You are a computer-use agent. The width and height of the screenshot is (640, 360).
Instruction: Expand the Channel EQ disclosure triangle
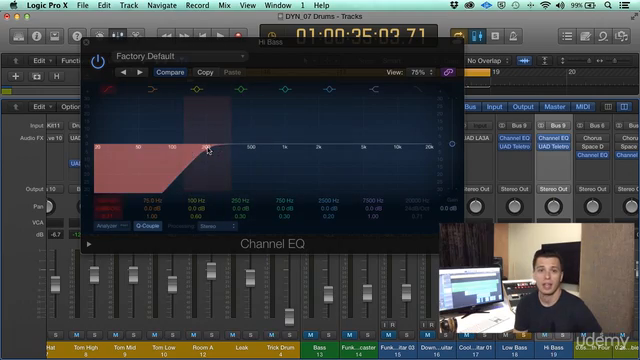[x=89, y=244]
